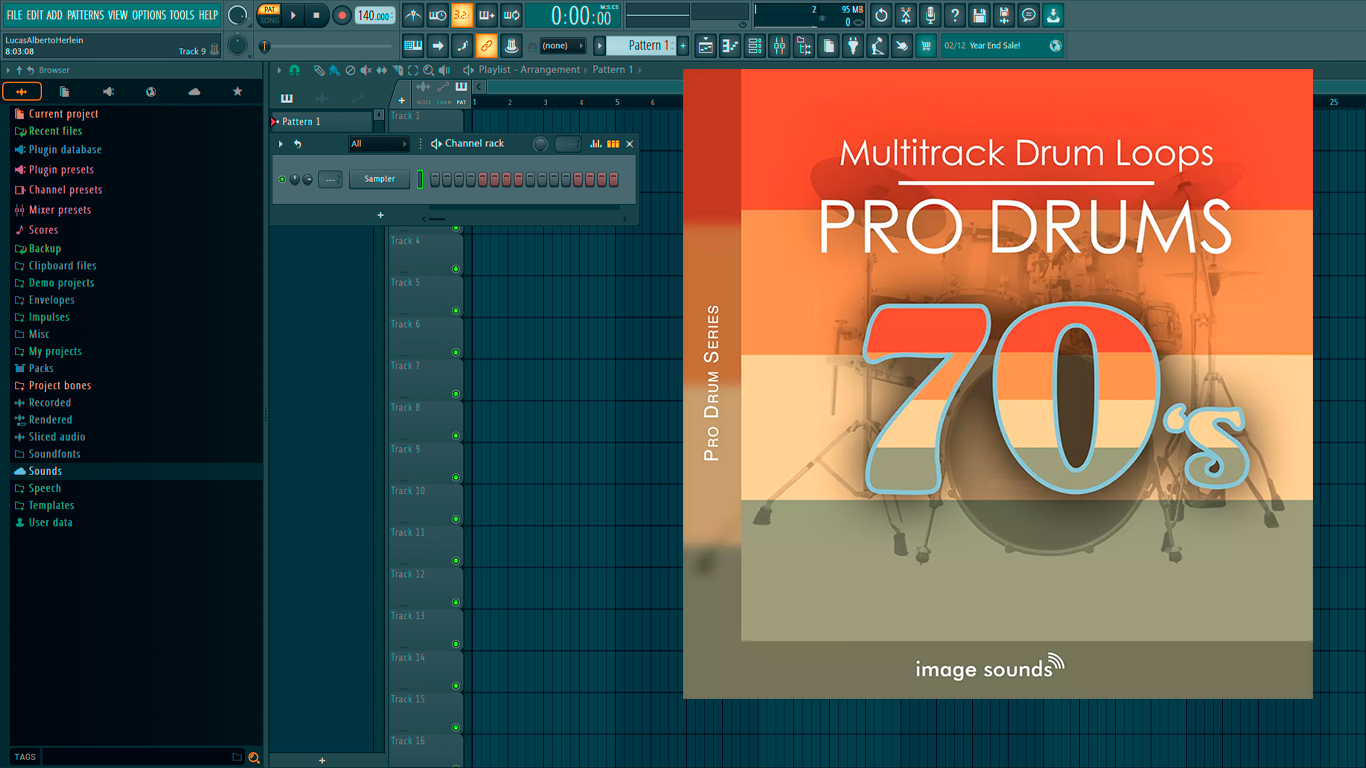
Task: Expand the Channel presets folder
Action: (x=65, y=190)
